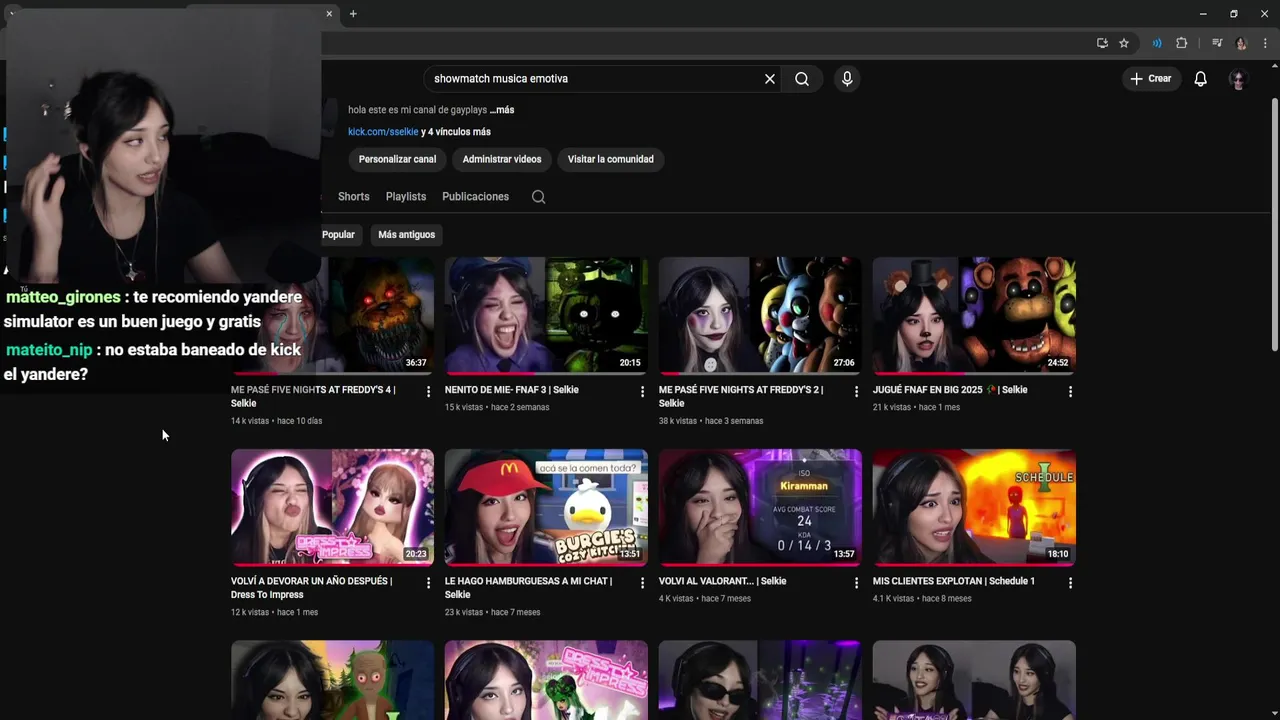The height and width of the screenshot is (720, 1280).
Task: Click Visitar la comunidad button
Action: coord(610,159)
